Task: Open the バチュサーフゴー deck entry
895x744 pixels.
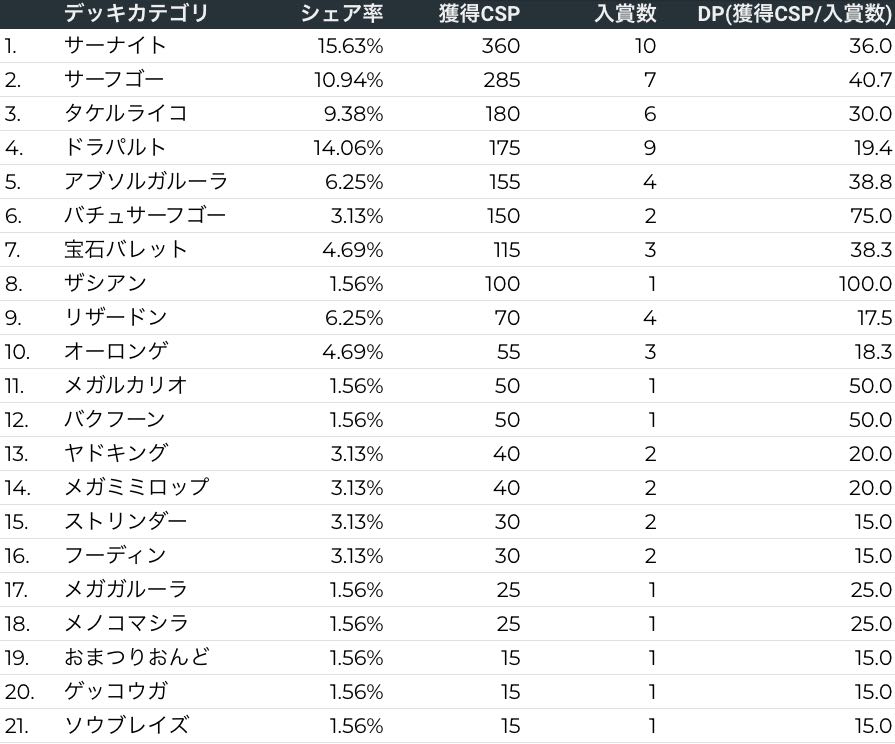Action: click(x=145, y=216)
